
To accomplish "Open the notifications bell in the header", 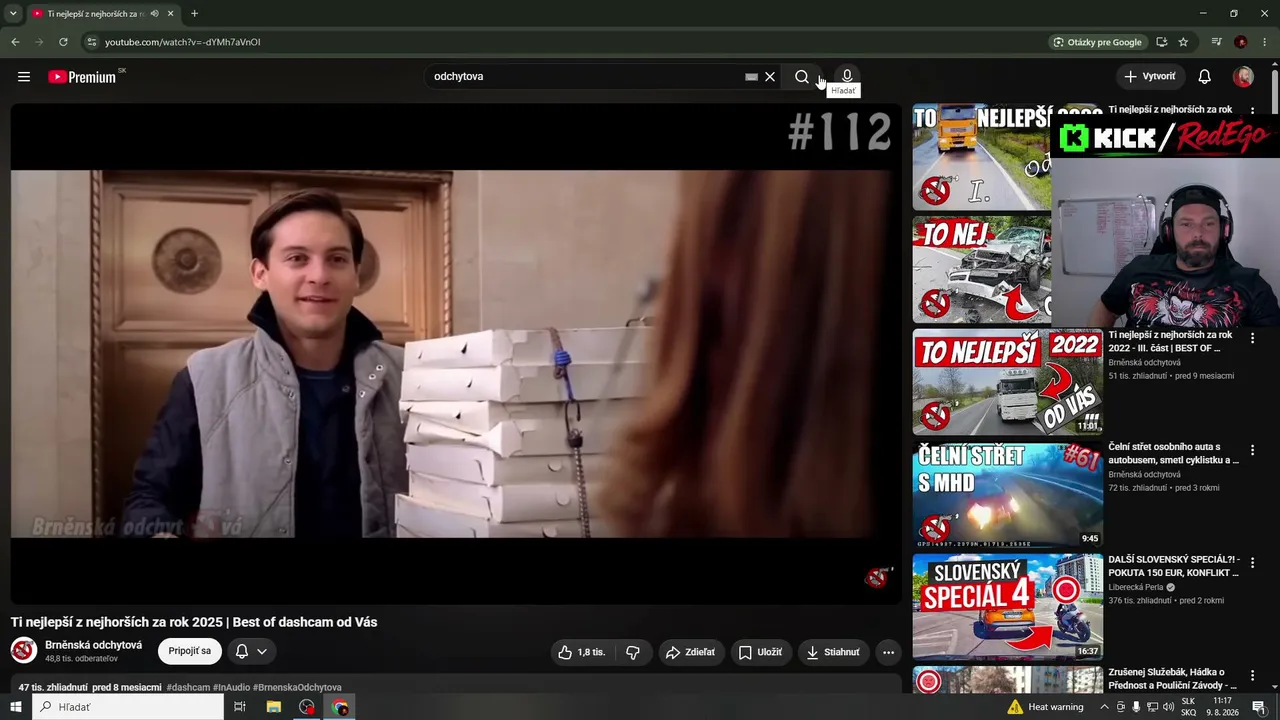I will pyautogui.click(x=1205, y=77).
